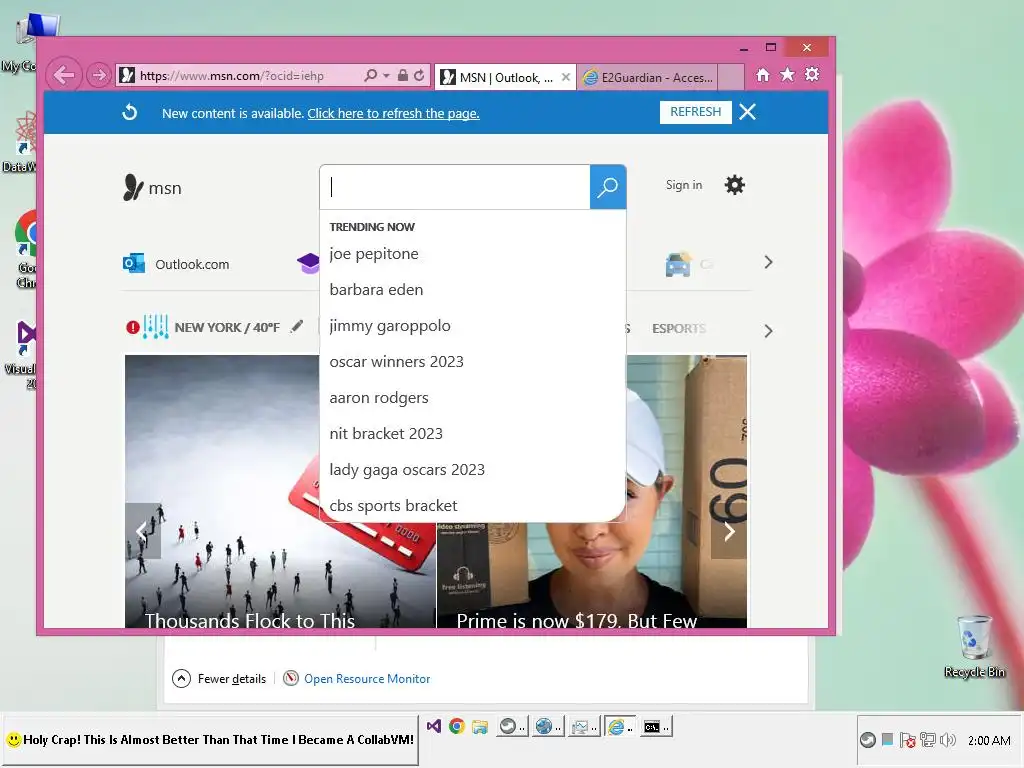Expand the address bar autocomplete dropdown arrow
The height and width of the screenshot is (768, 1024).
386,76
